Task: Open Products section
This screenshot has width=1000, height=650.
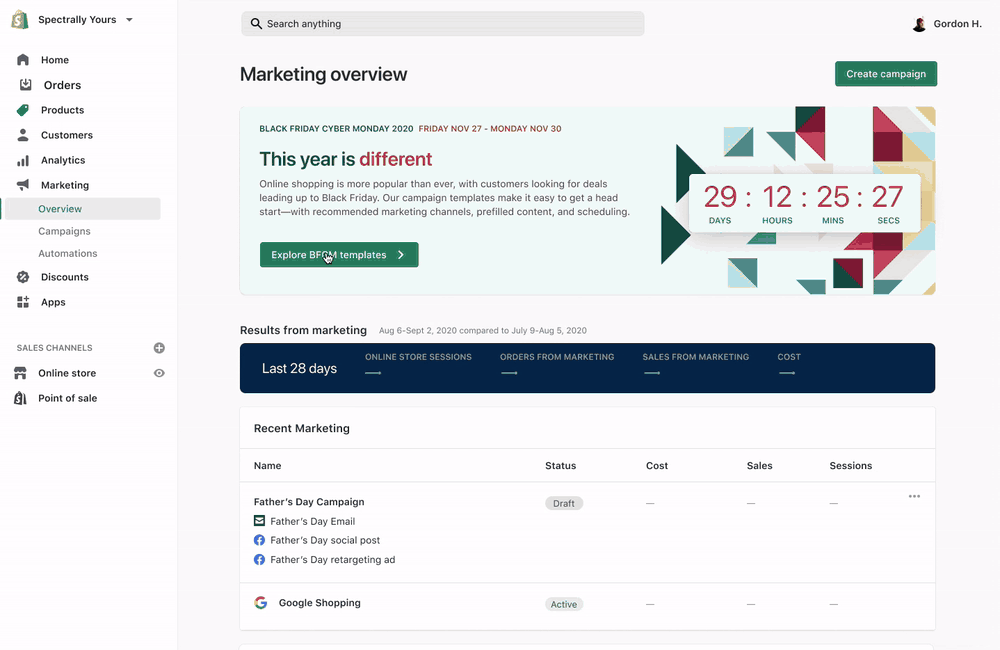Action: (x=62, y=110)
